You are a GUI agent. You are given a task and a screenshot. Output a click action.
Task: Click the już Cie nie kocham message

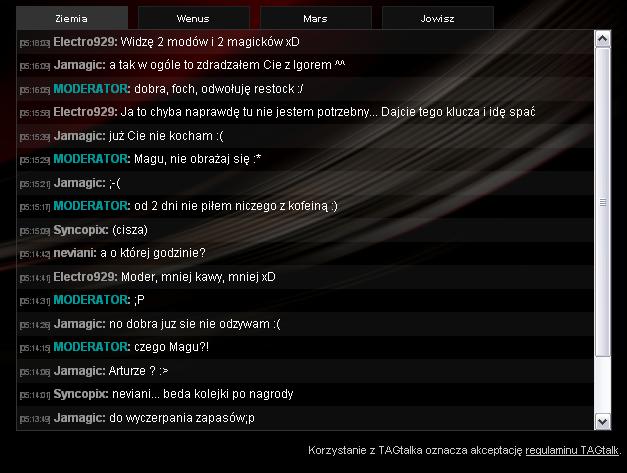pyautogui.click(x=166, y=136)
